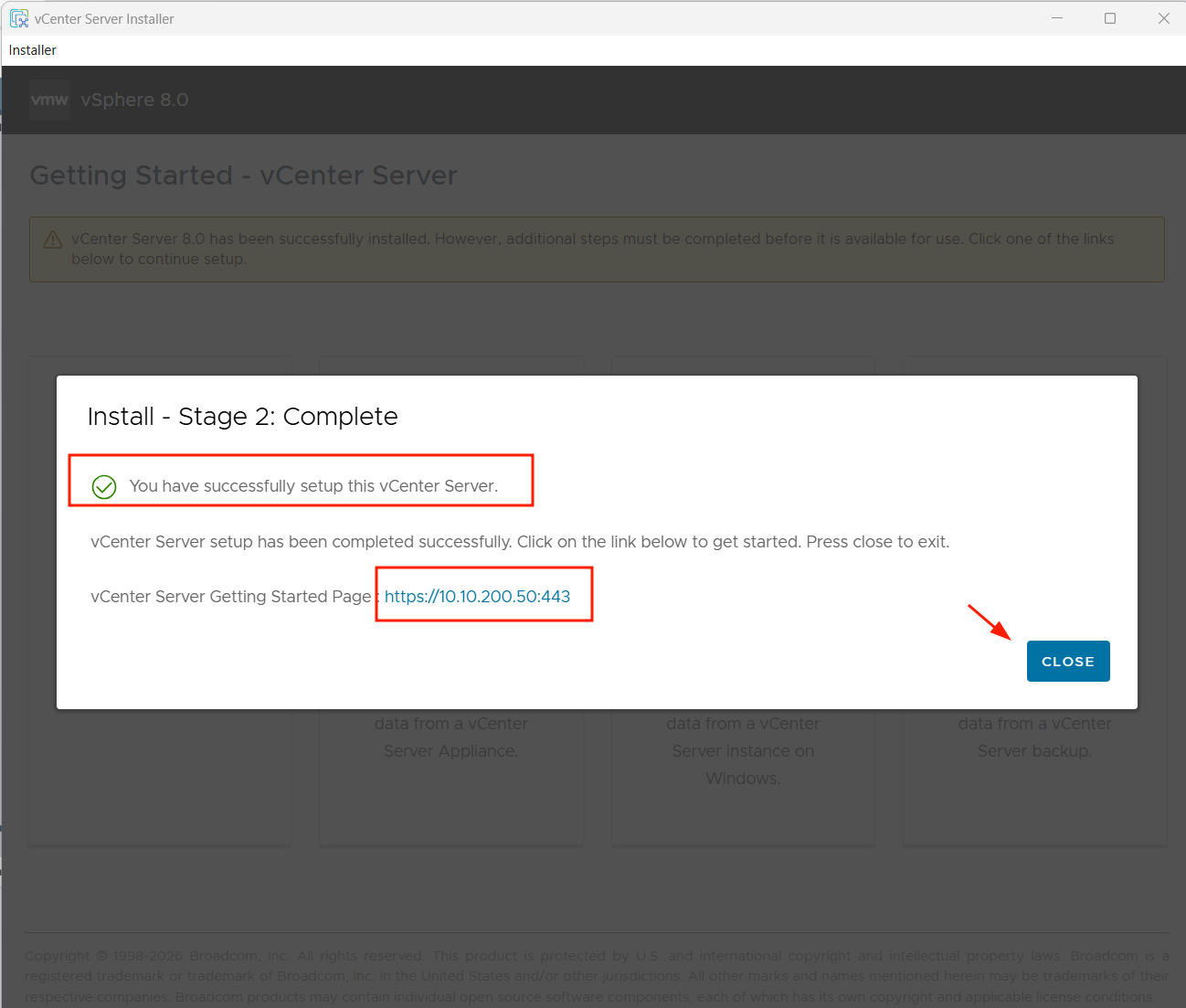The width and height of the screenshot is (1186, 1008).
Task: Click the card mentioning 'Server backup.'
Action: coord(1035,778)
